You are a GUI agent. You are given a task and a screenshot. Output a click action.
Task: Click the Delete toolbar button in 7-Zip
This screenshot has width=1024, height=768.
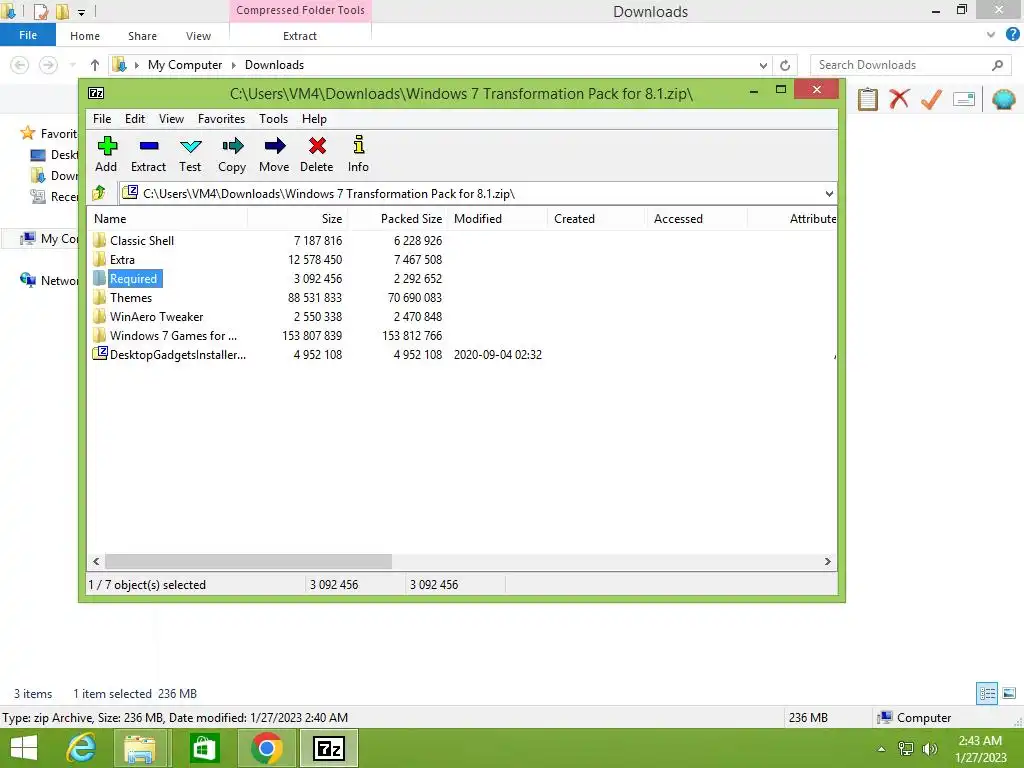point(317,154)
